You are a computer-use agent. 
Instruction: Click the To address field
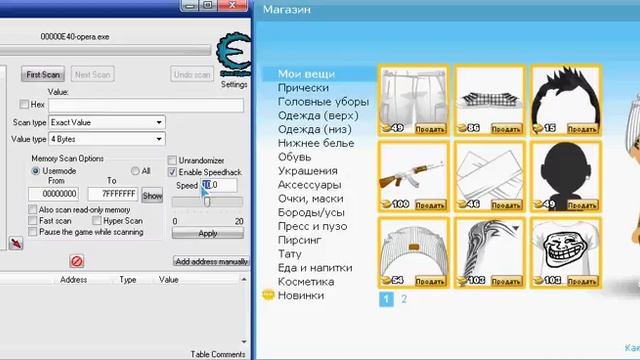tap(113, 194)
